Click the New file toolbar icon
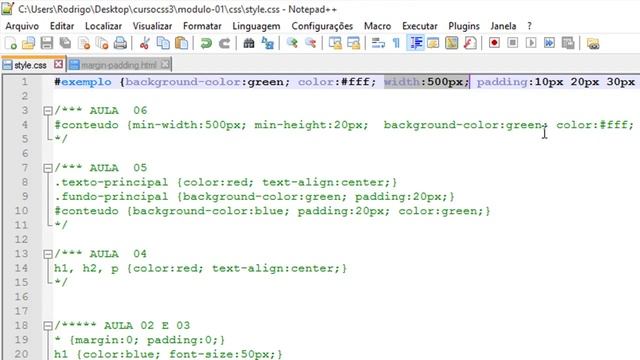 (11, 43)
